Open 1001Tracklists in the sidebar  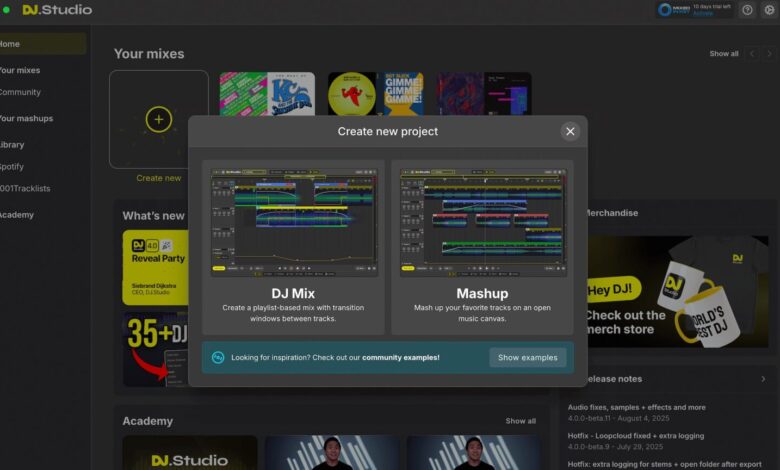25,188
